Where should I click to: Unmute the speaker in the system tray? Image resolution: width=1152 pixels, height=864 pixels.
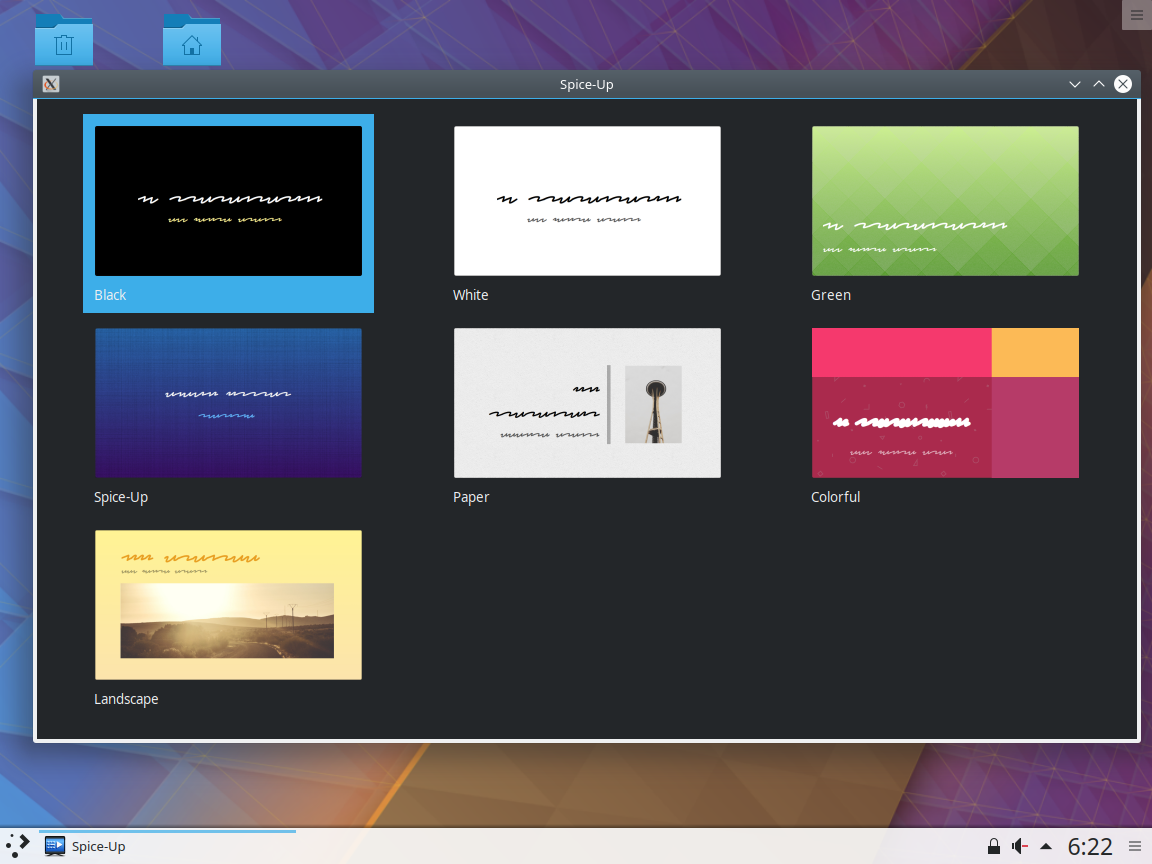pyautogui.click(x=1019, y=846)
